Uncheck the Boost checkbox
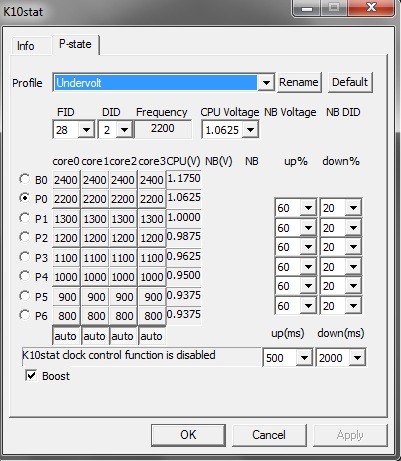Image resolution: width=401 pixels, height=461 pixels. pyautogui.click(x=31, y=376)
